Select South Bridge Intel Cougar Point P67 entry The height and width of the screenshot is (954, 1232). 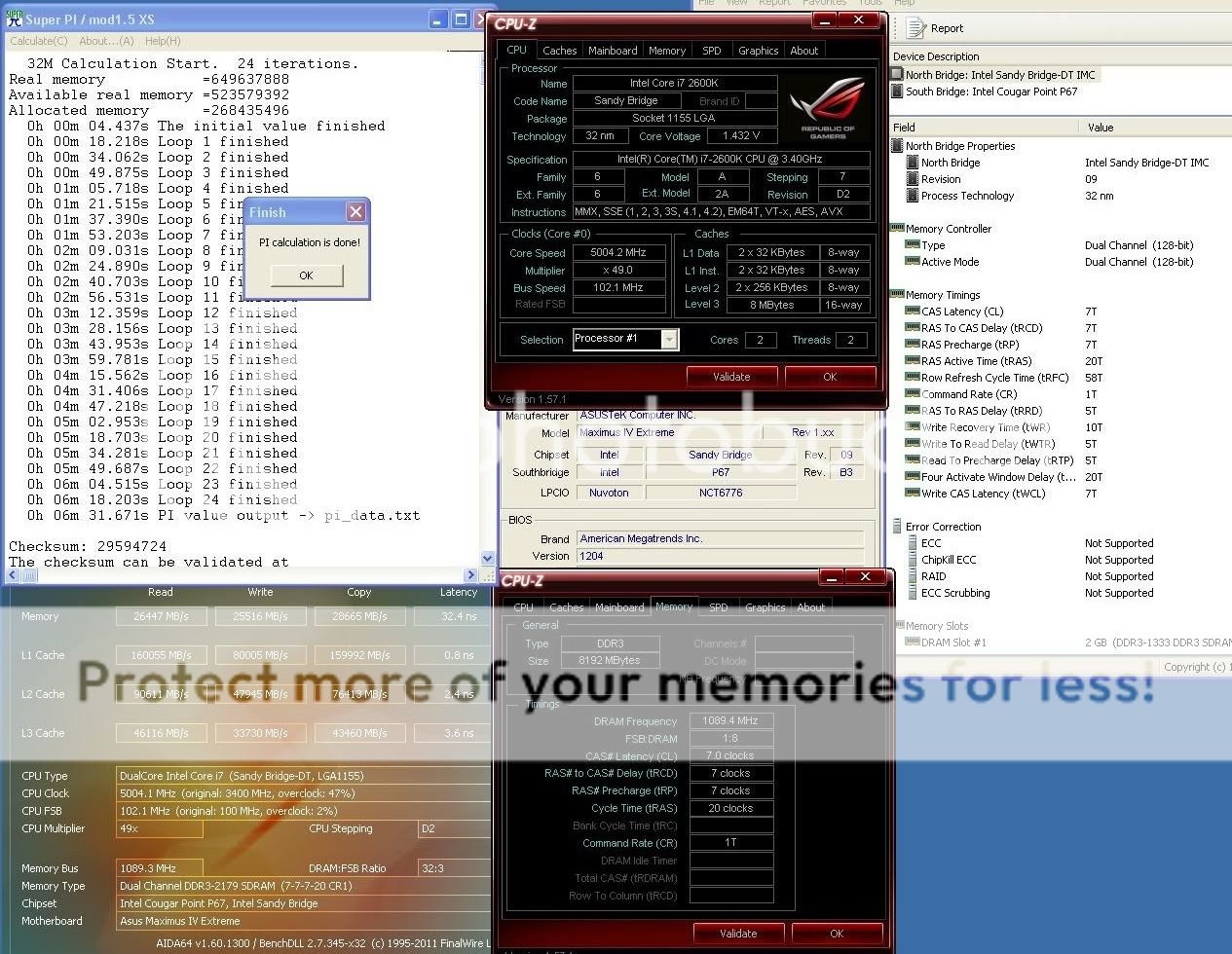(990, 92)
